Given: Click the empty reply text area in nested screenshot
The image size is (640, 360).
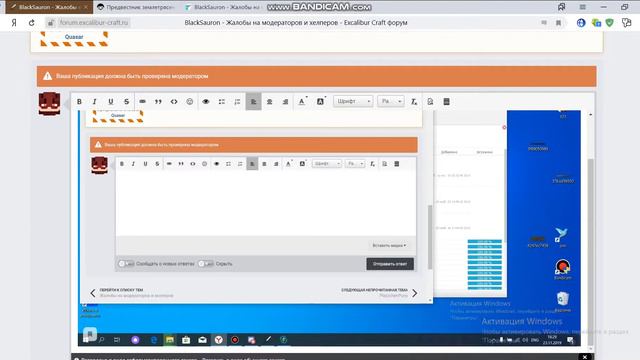Looking at the screenshot, I should [266, 203].
